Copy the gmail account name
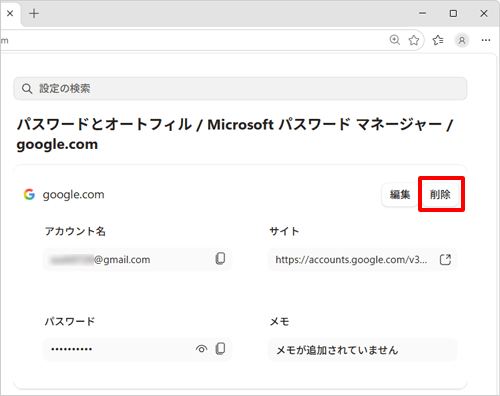Viewport: 500px width, 396px height. pyautogui.click(x=220, y=258)
